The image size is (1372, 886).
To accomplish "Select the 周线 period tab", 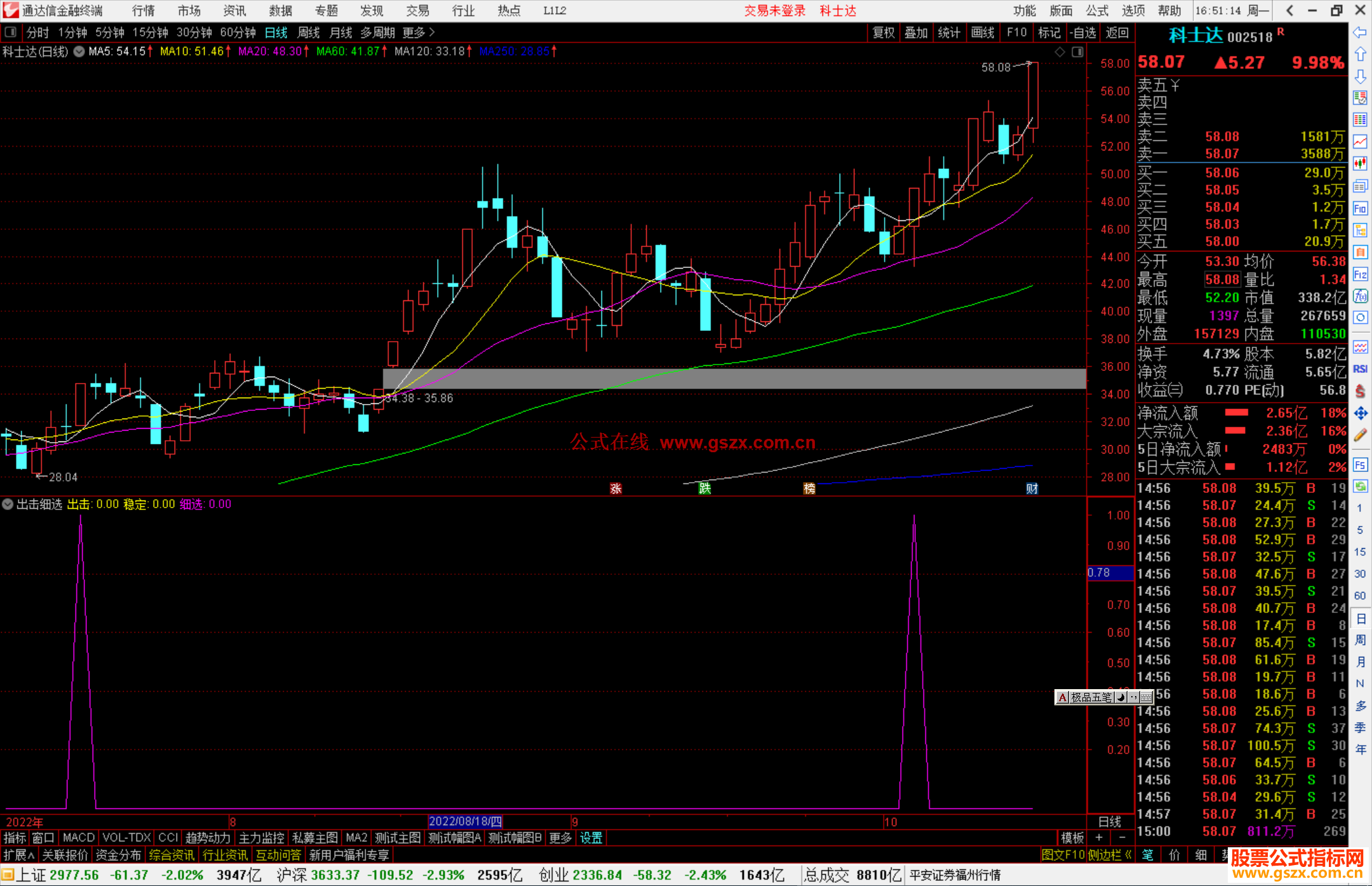I will point(309,32).
